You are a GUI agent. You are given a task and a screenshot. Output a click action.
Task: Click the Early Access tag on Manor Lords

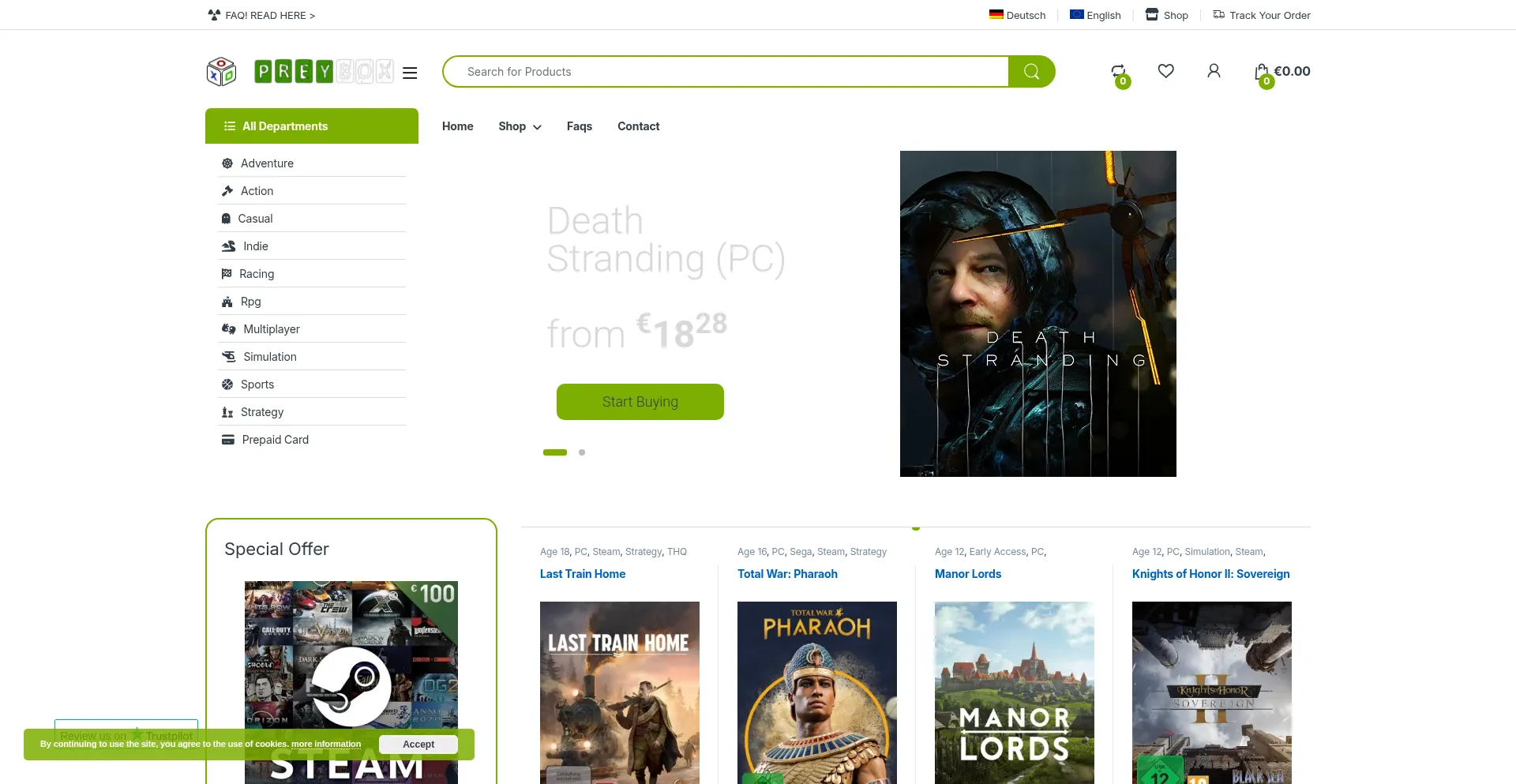coord(998,552)
